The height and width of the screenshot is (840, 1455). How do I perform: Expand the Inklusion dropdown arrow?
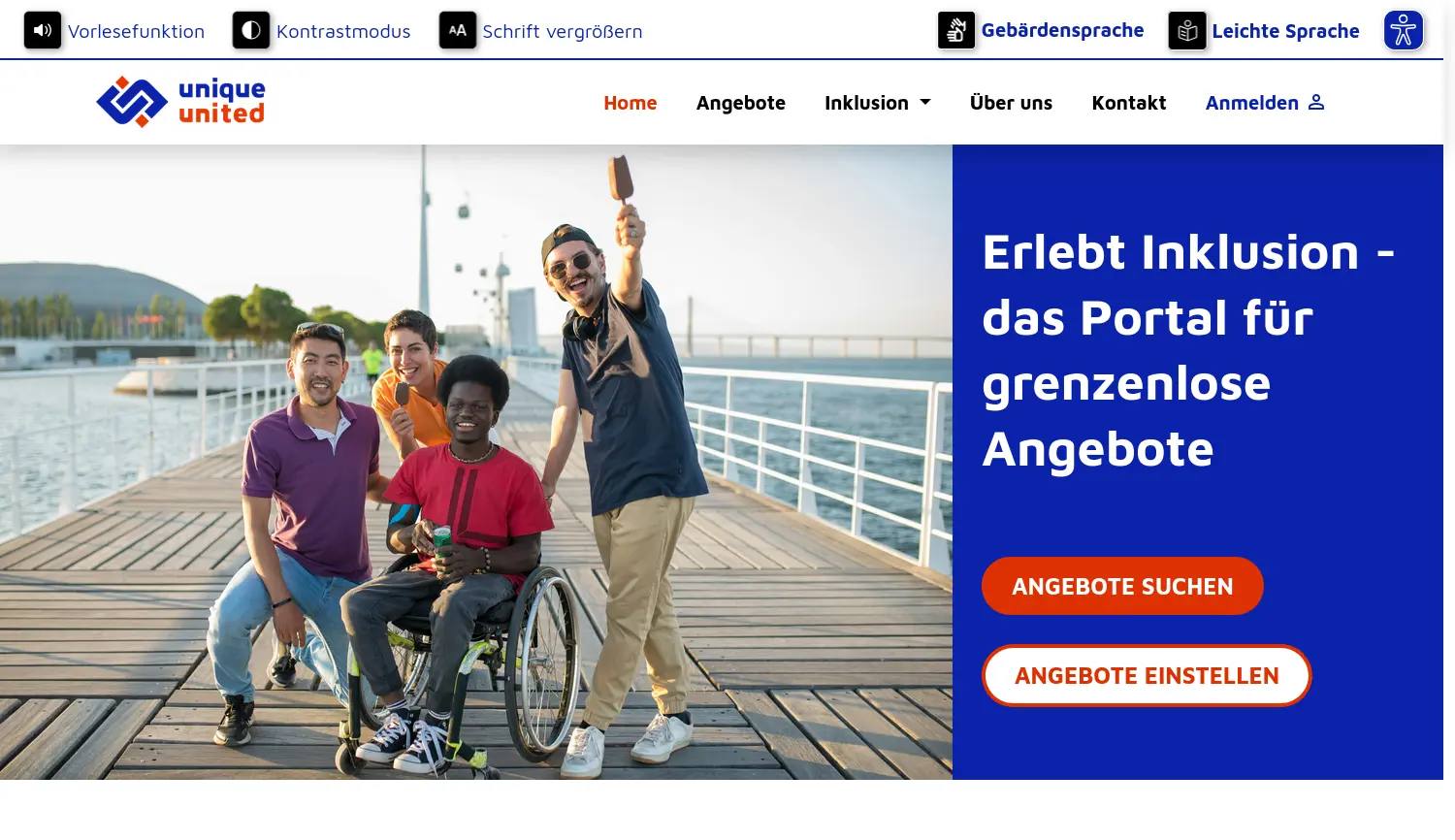(x=925, y=102)
